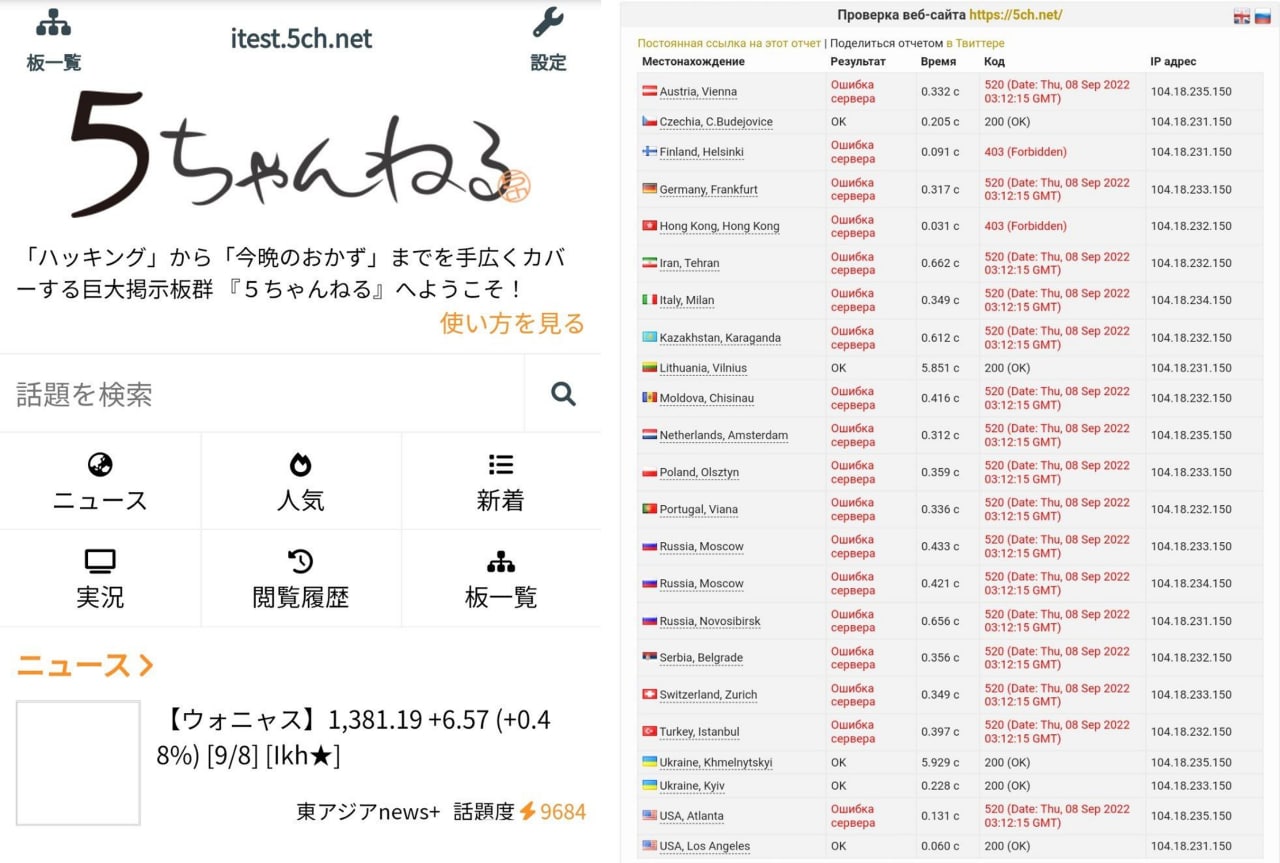
Task: Click the itest.5ch.net site title
Action: pos(301,38)
